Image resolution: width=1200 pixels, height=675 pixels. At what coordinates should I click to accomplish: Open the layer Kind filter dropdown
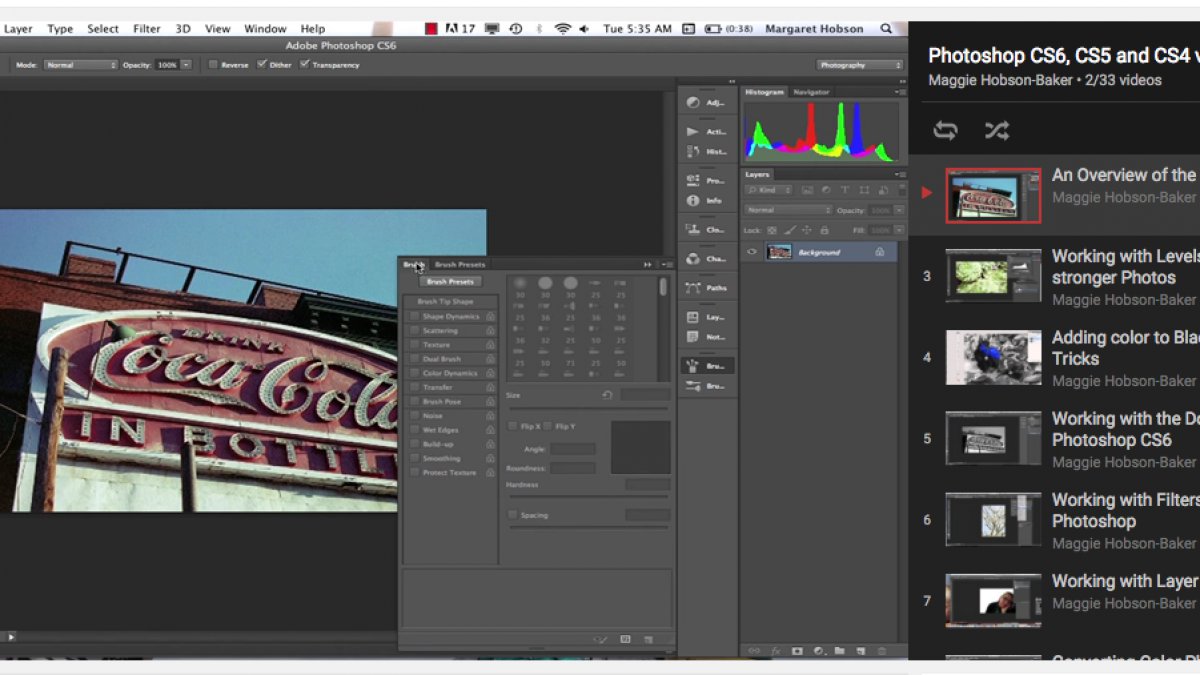click(770, 190)
